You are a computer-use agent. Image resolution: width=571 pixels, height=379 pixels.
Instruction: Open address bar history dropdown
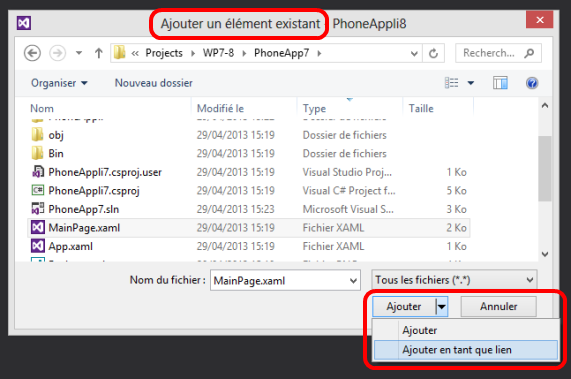(414, 54)
